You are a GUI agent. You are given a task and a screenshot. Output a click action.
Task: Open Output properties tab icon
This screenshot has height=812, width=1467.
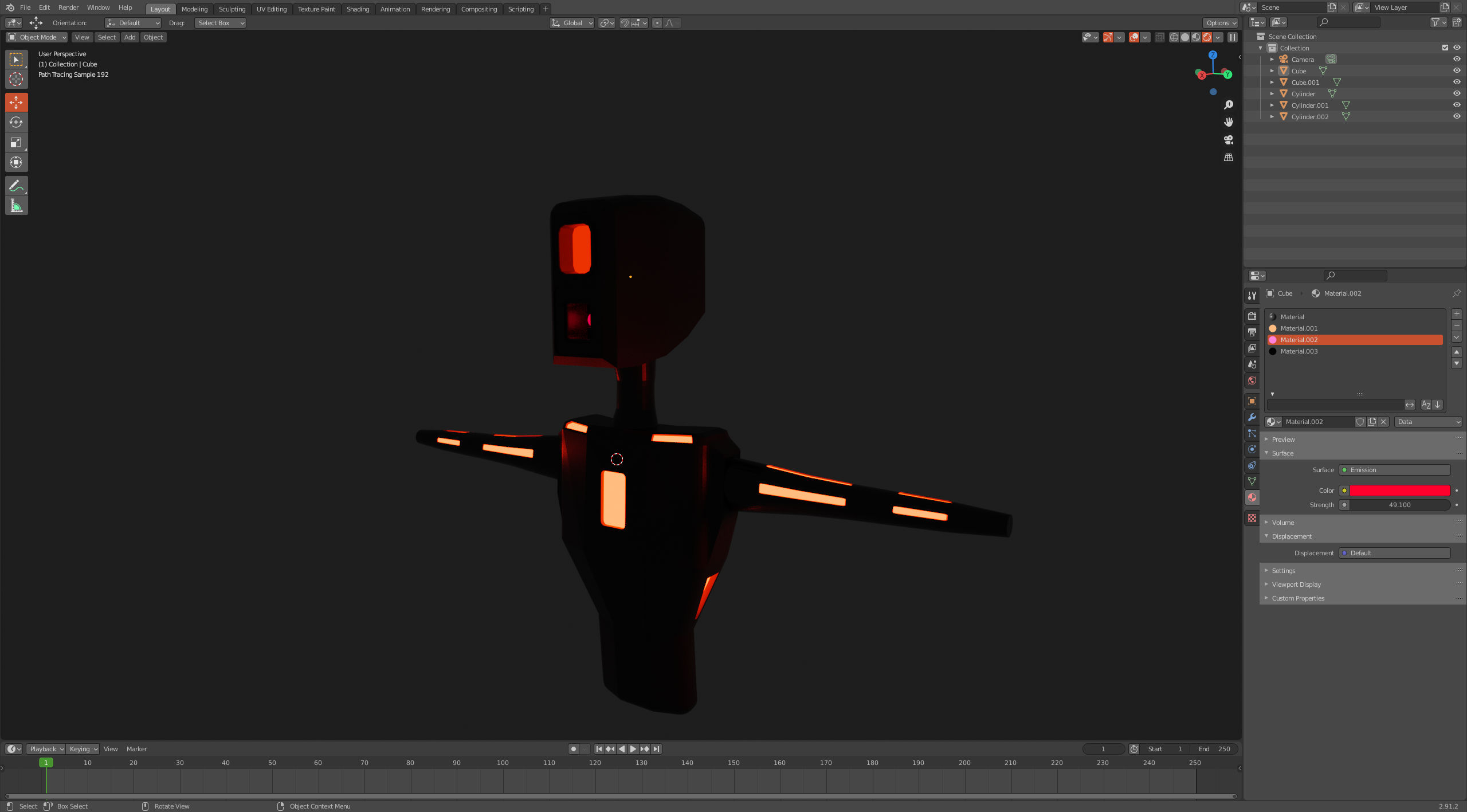[x=1252, y=332]
